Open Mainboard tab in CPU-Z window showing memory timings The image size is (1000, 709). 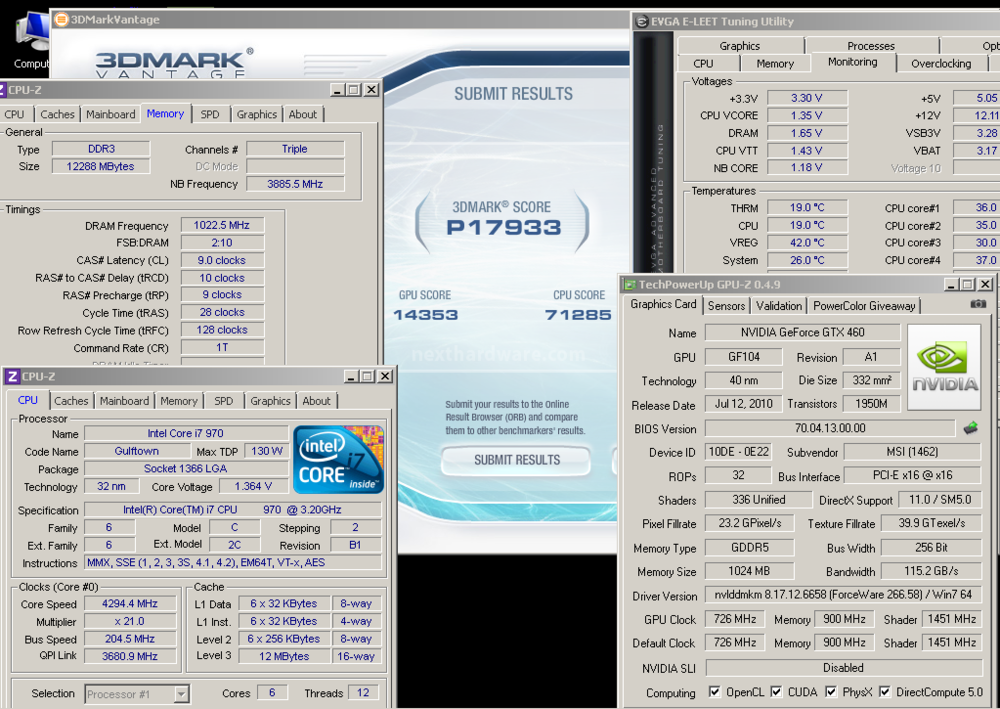tap(111, 114)
